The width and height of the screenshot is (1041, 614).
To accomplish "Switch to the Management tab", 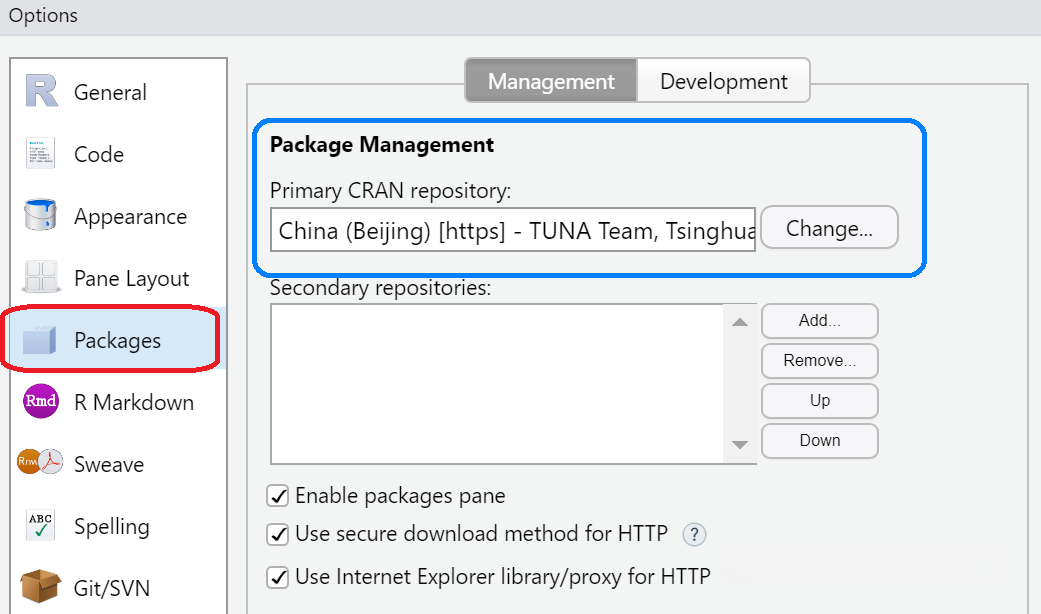I will (551, 81).
